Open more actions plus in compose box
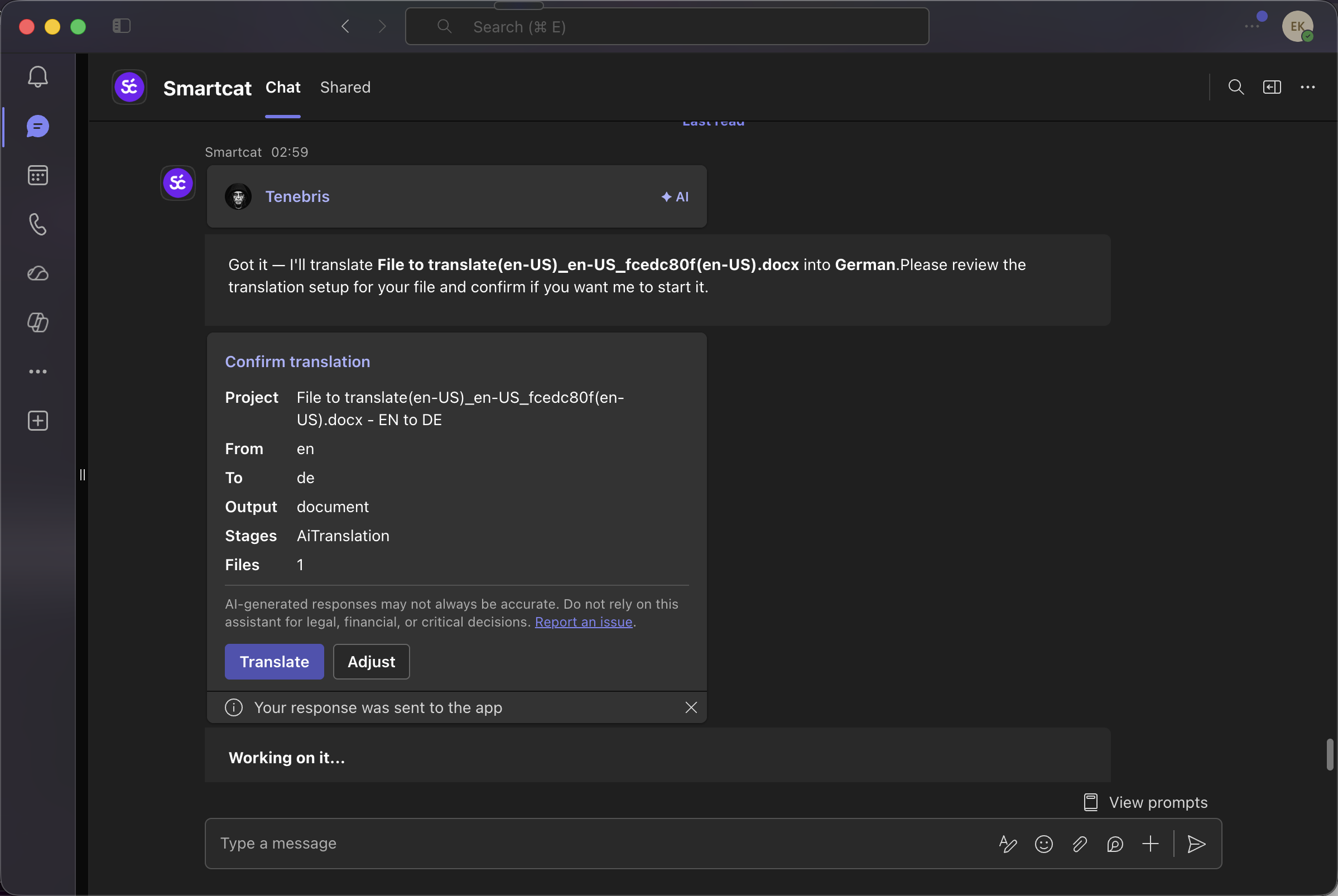Viewport: 1338px width, 896px height. click(1151, 844)
